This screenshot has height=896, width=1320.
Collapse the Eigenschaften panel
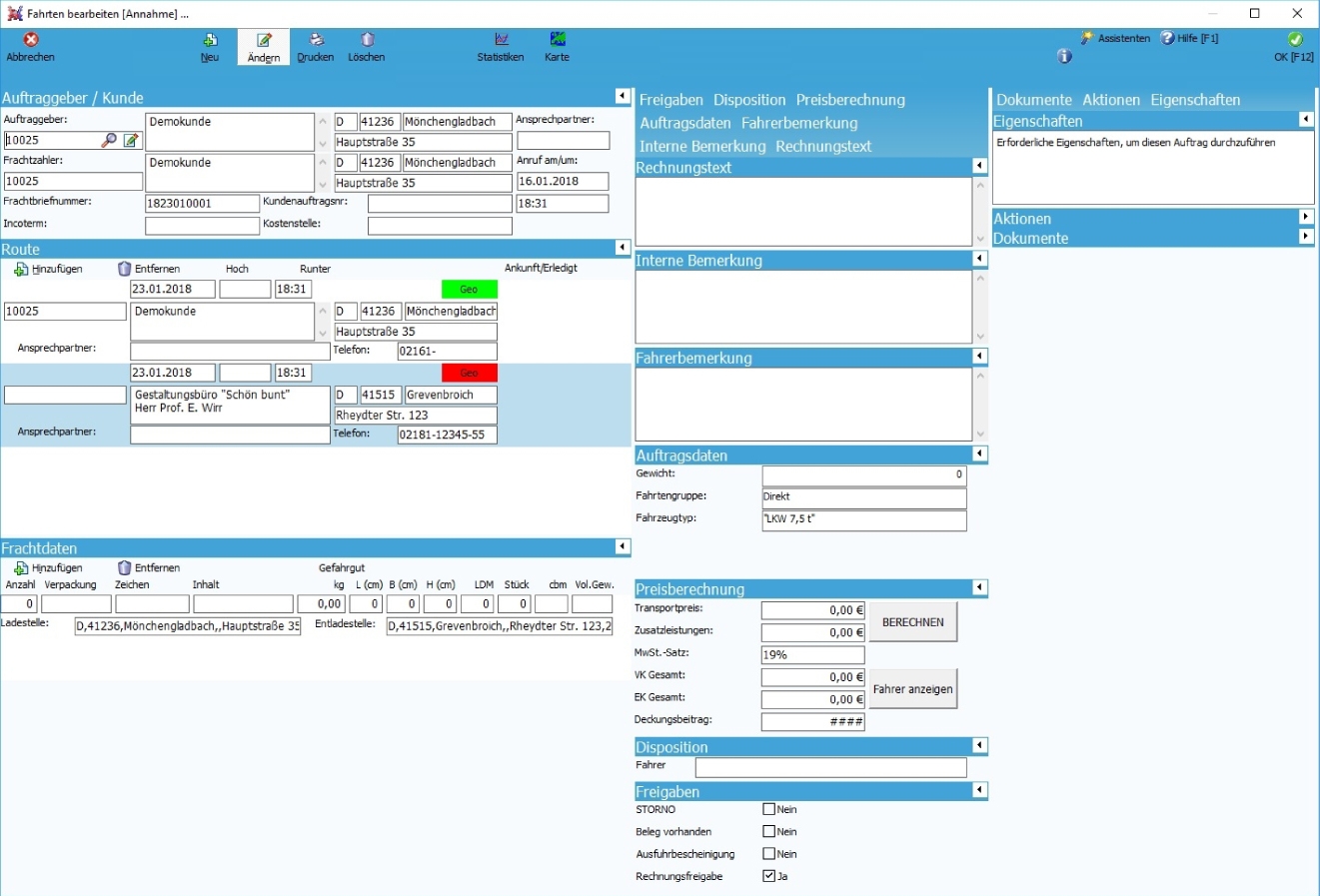[1306, 119]
